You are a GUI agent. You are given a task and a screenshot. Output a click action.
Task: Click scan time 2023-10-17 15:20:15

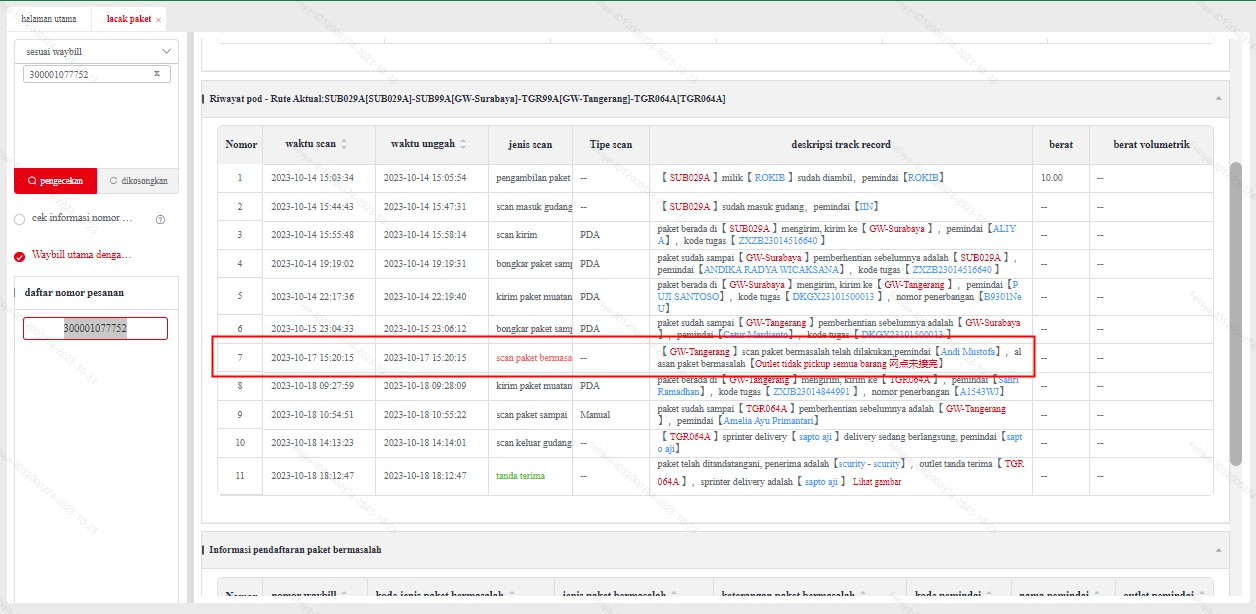pos(312,357)
